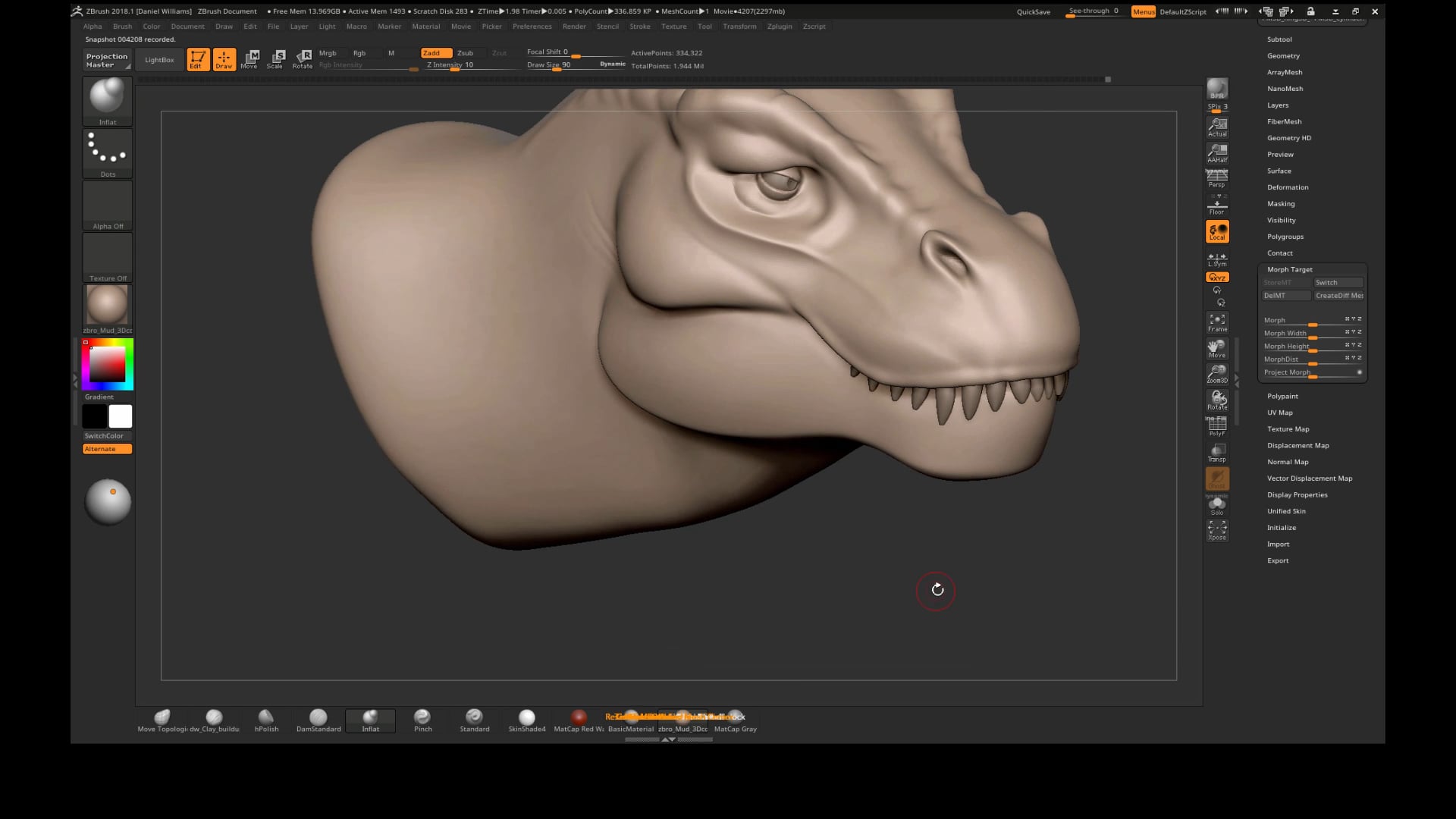
Task: Expand the Deformation section
Action: 1288,187
